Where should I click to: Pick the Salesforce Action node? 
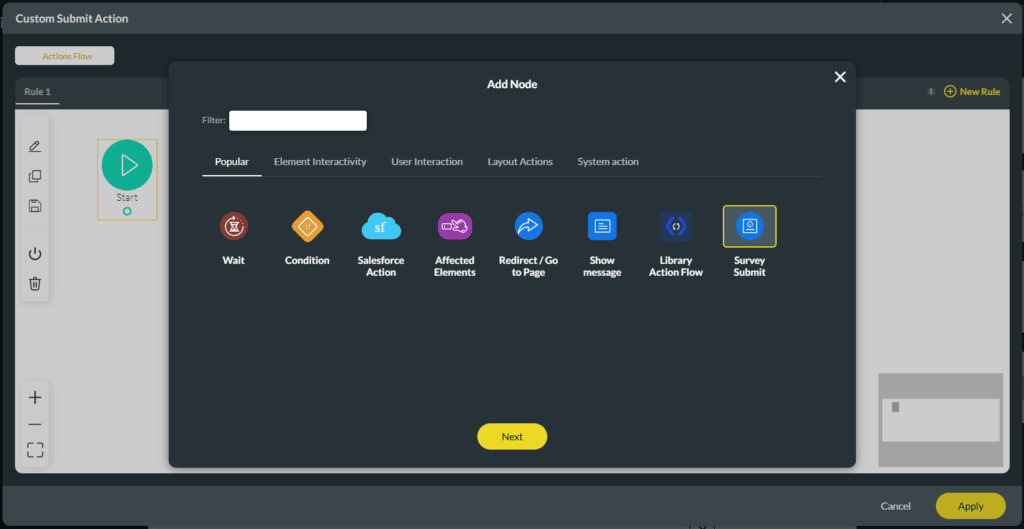point(381,227)
